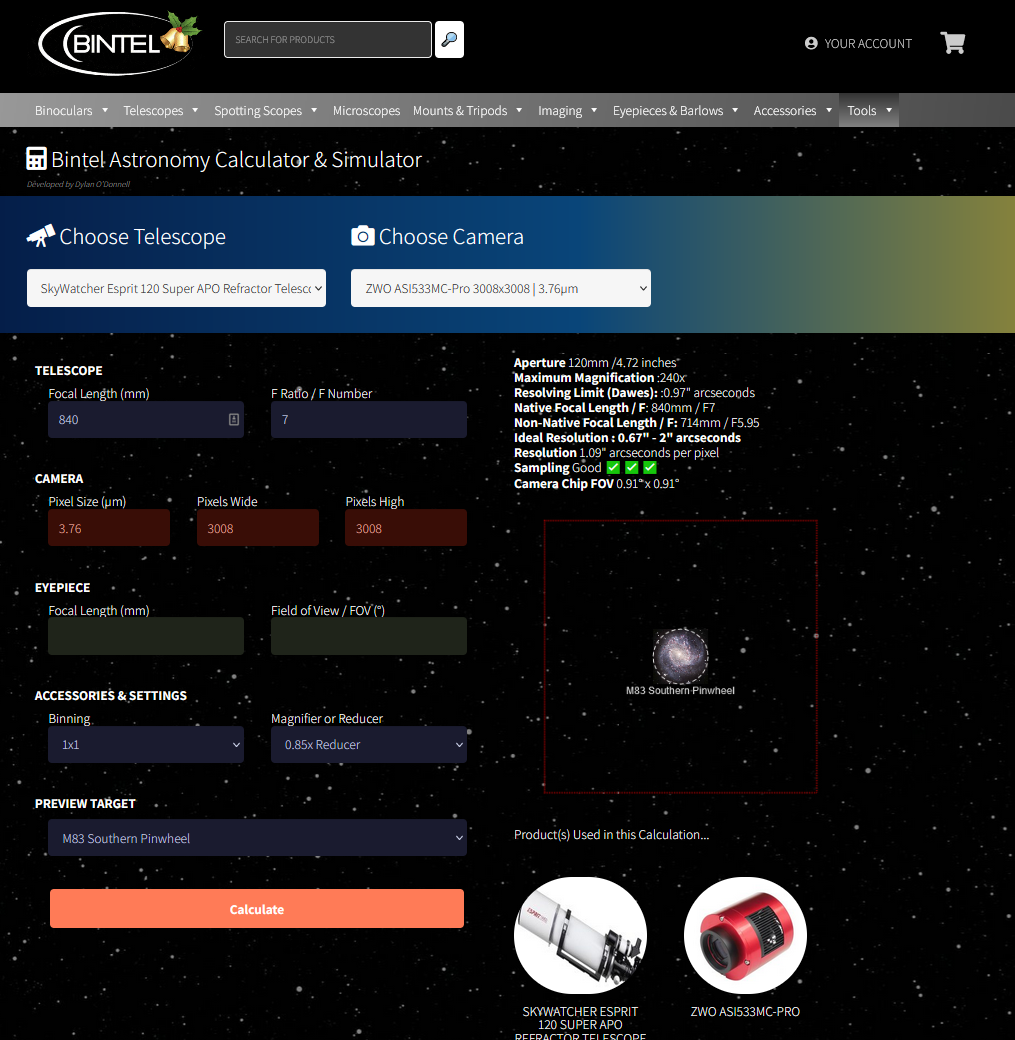Click SKYWATCHER ESPRIT 120 product title link
This screenshot has height=1040, width=1015.
(x=580, y=1024)
